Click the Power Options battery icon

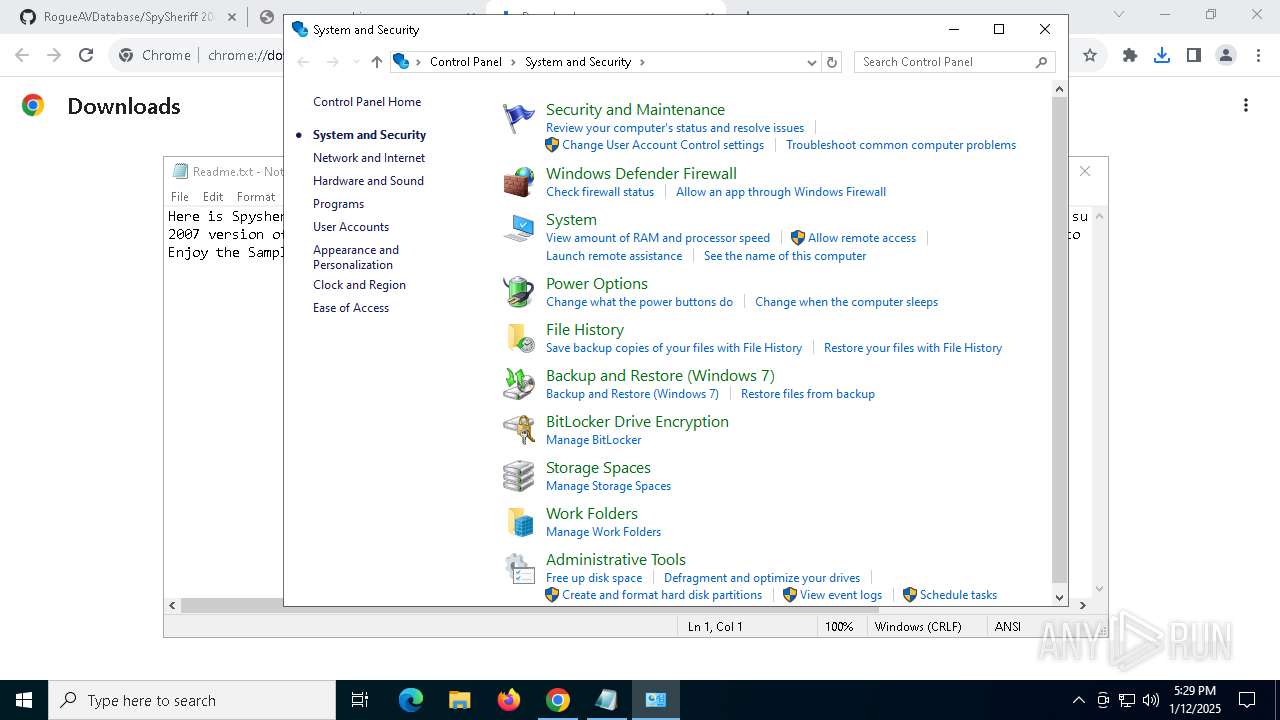click(x=518, y=292)
